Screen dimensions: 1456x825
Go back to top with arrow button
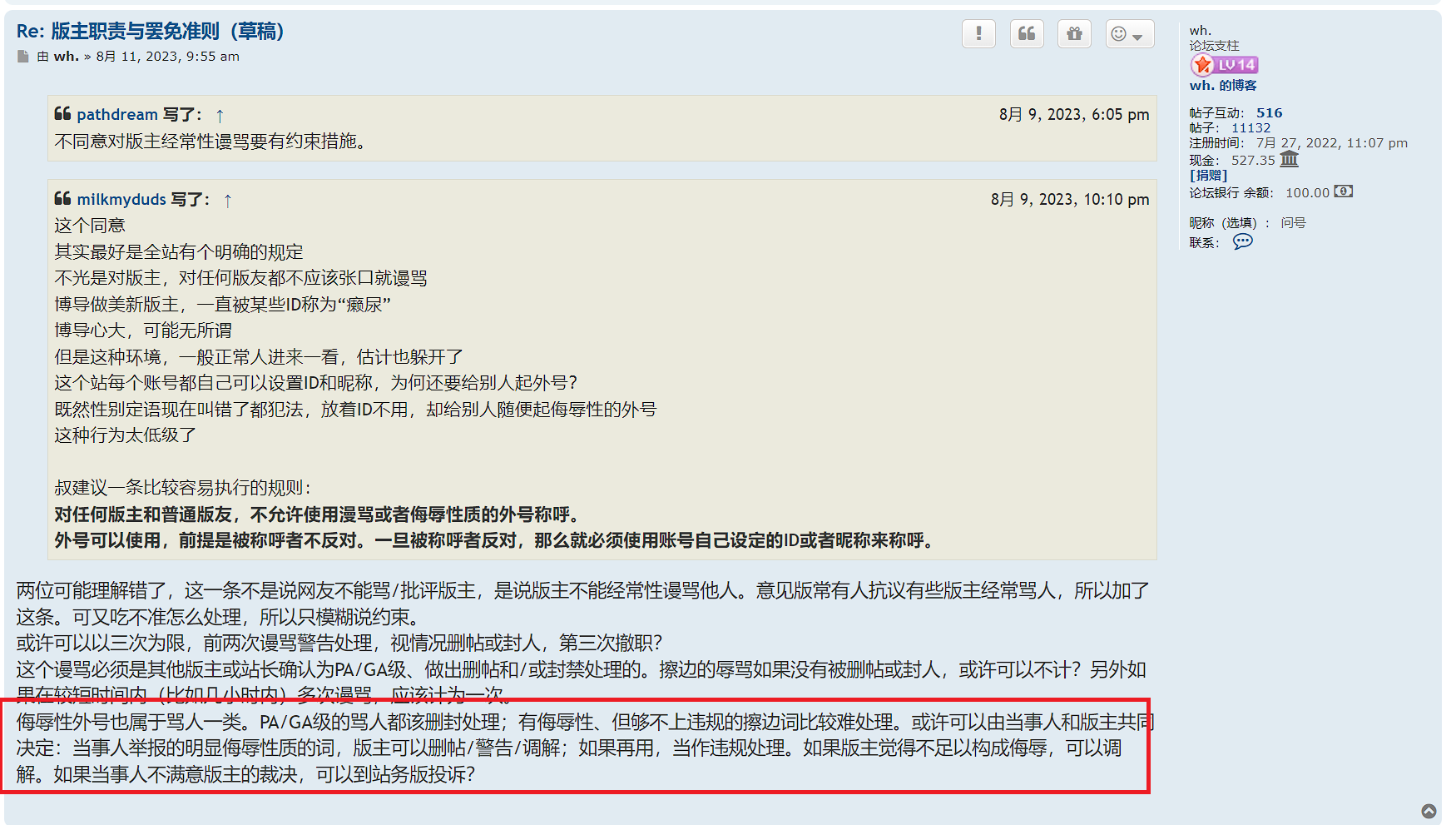[x=1429, y=811]
